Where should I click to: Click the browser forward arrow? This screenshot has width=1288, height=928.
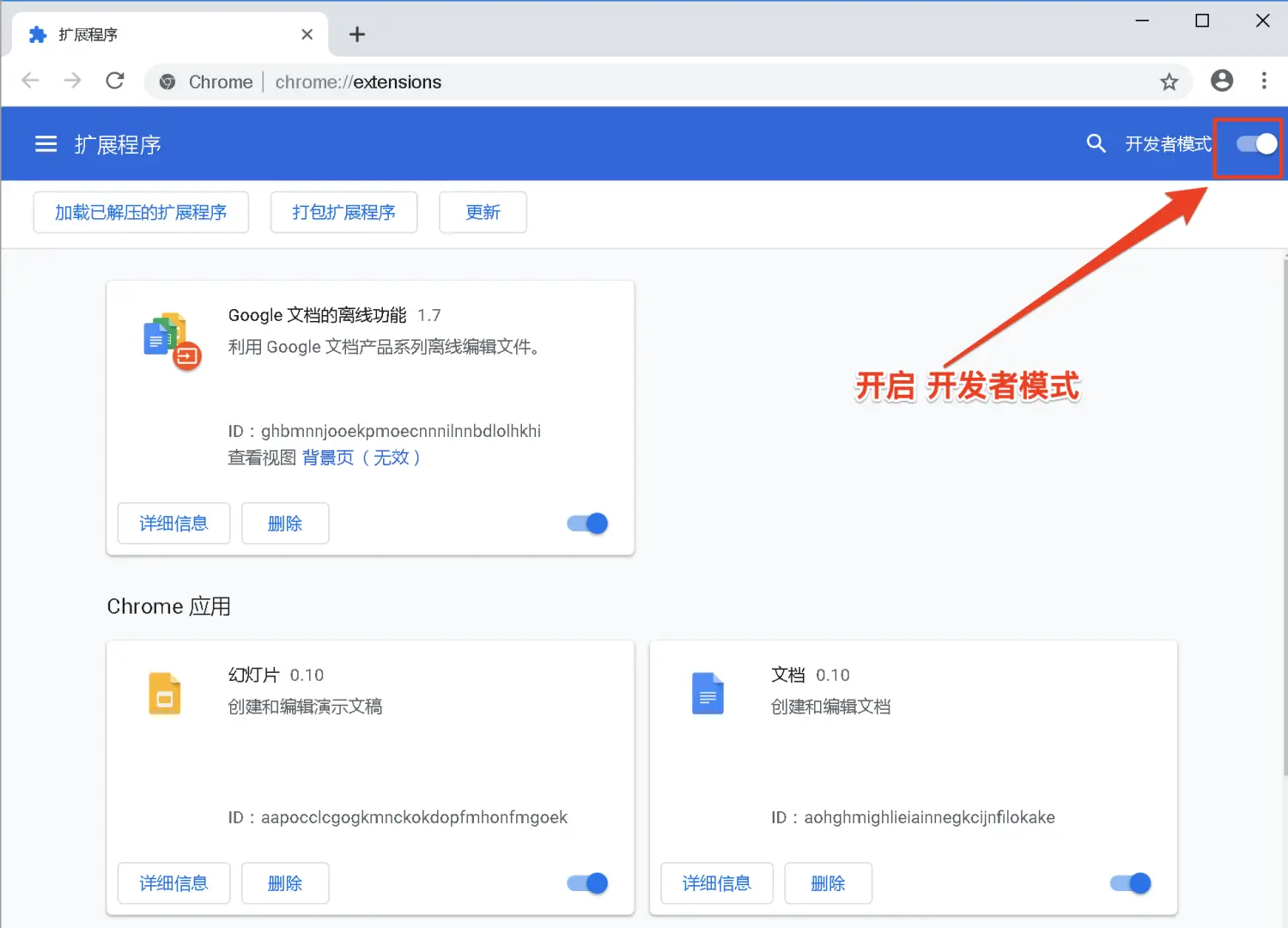73,81
